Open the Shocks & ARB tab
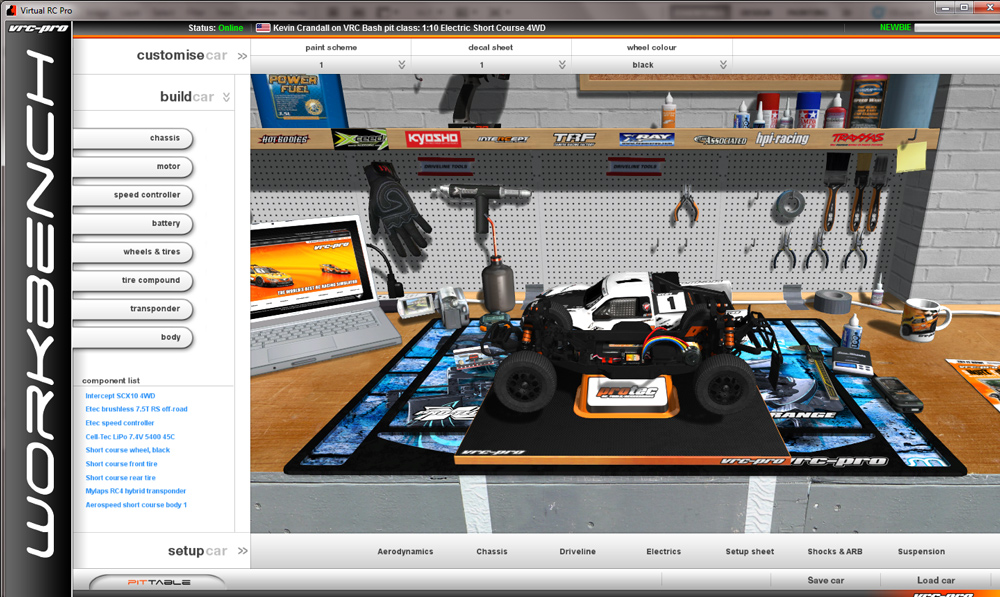Viewport: 1000px width, 597px height. pos(835,552)
